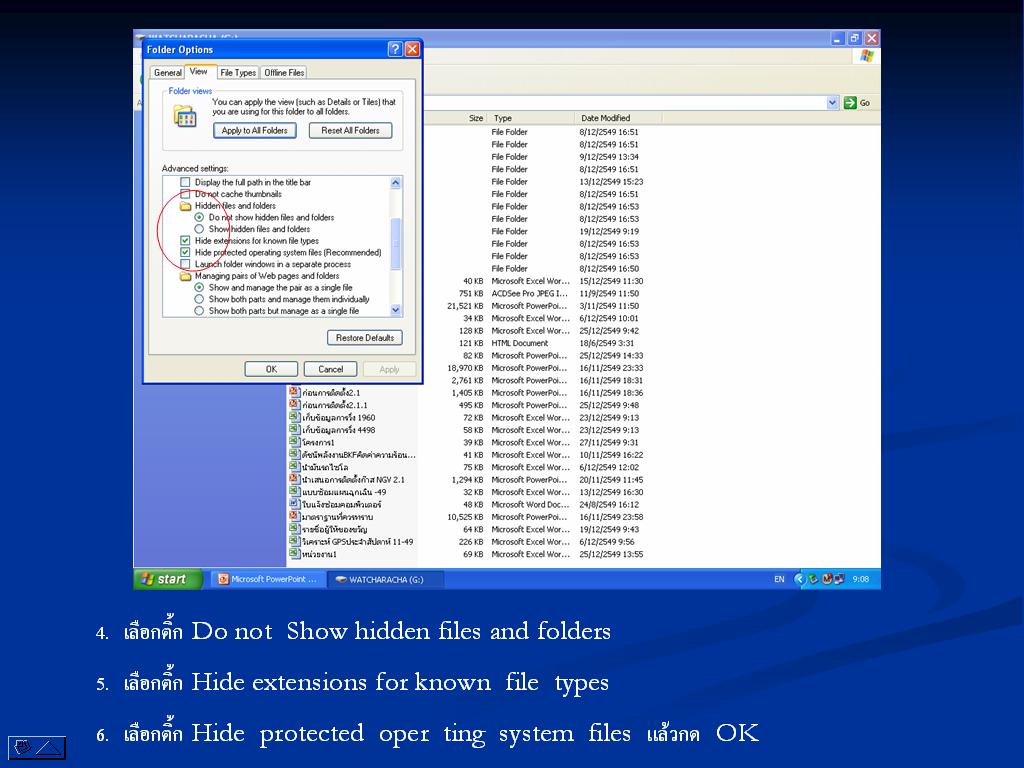Click the Microsoft PowerPoint taskbar item
Screen dimensions: 1024x768
[x=267, y=579]
